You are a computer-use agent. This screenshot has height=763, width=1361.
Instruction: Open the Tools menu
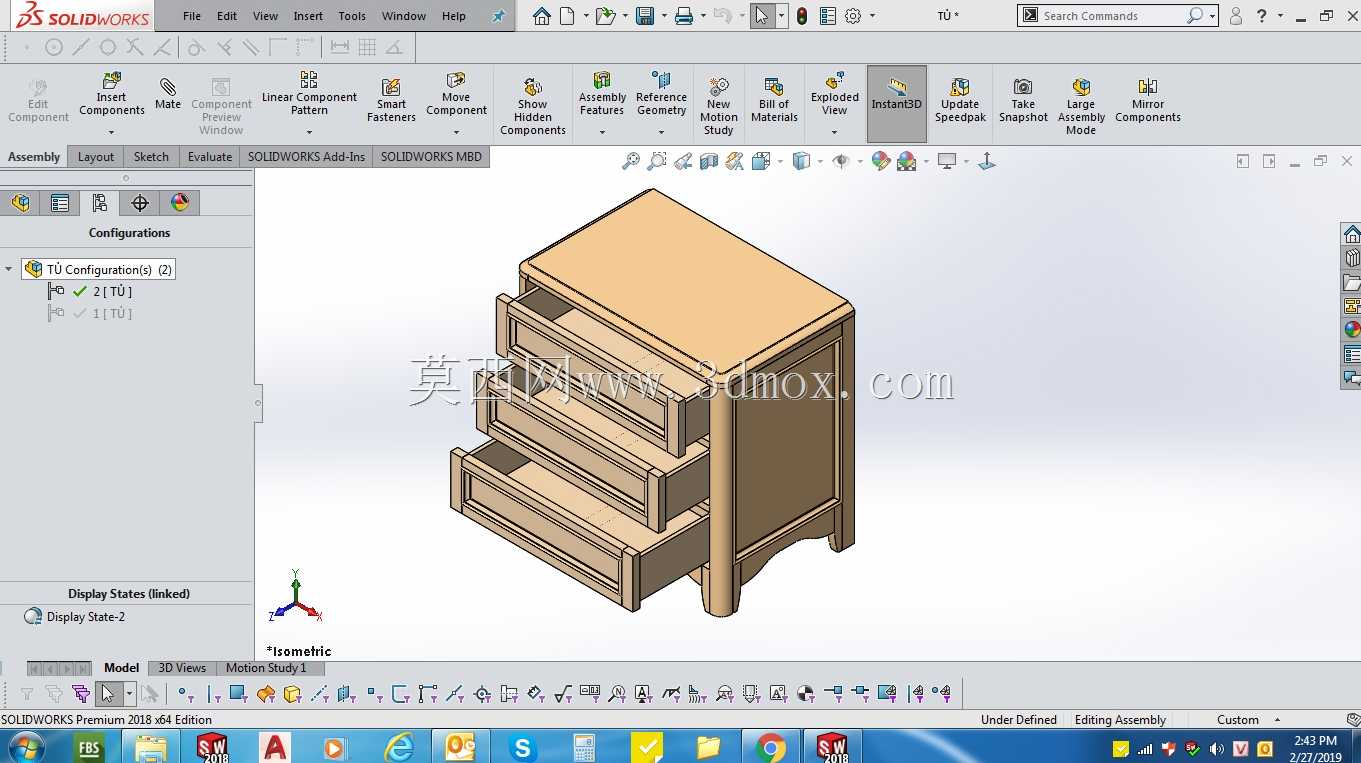[352, 16]
